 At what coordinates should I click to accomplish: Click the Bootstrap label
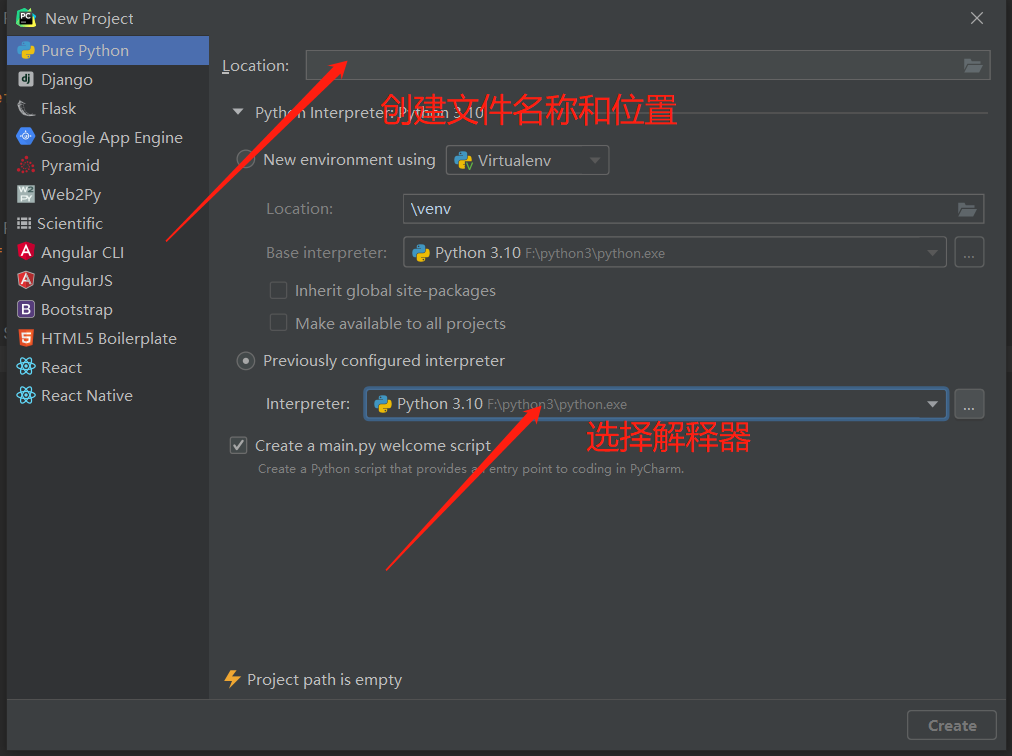[77, 310]
